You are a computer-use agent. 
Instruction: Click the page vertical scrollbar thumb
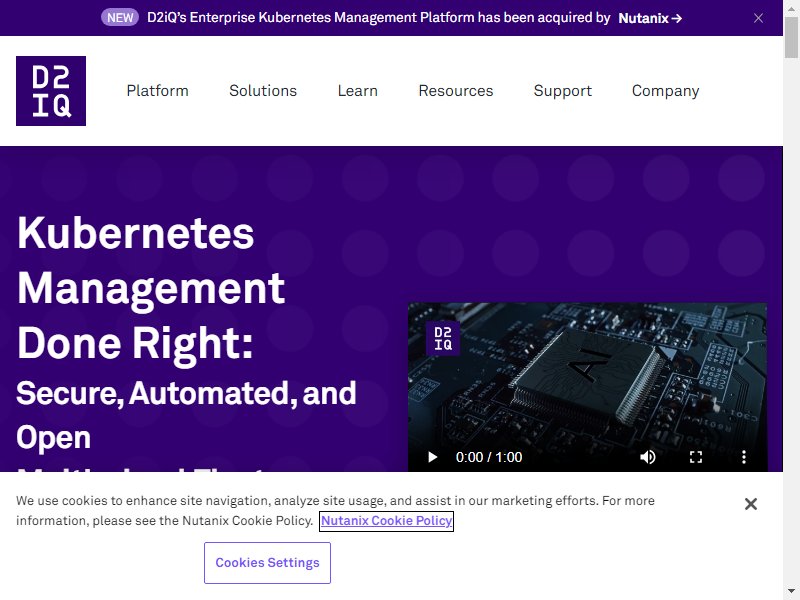pyautogui.click(x=791, y=37)
